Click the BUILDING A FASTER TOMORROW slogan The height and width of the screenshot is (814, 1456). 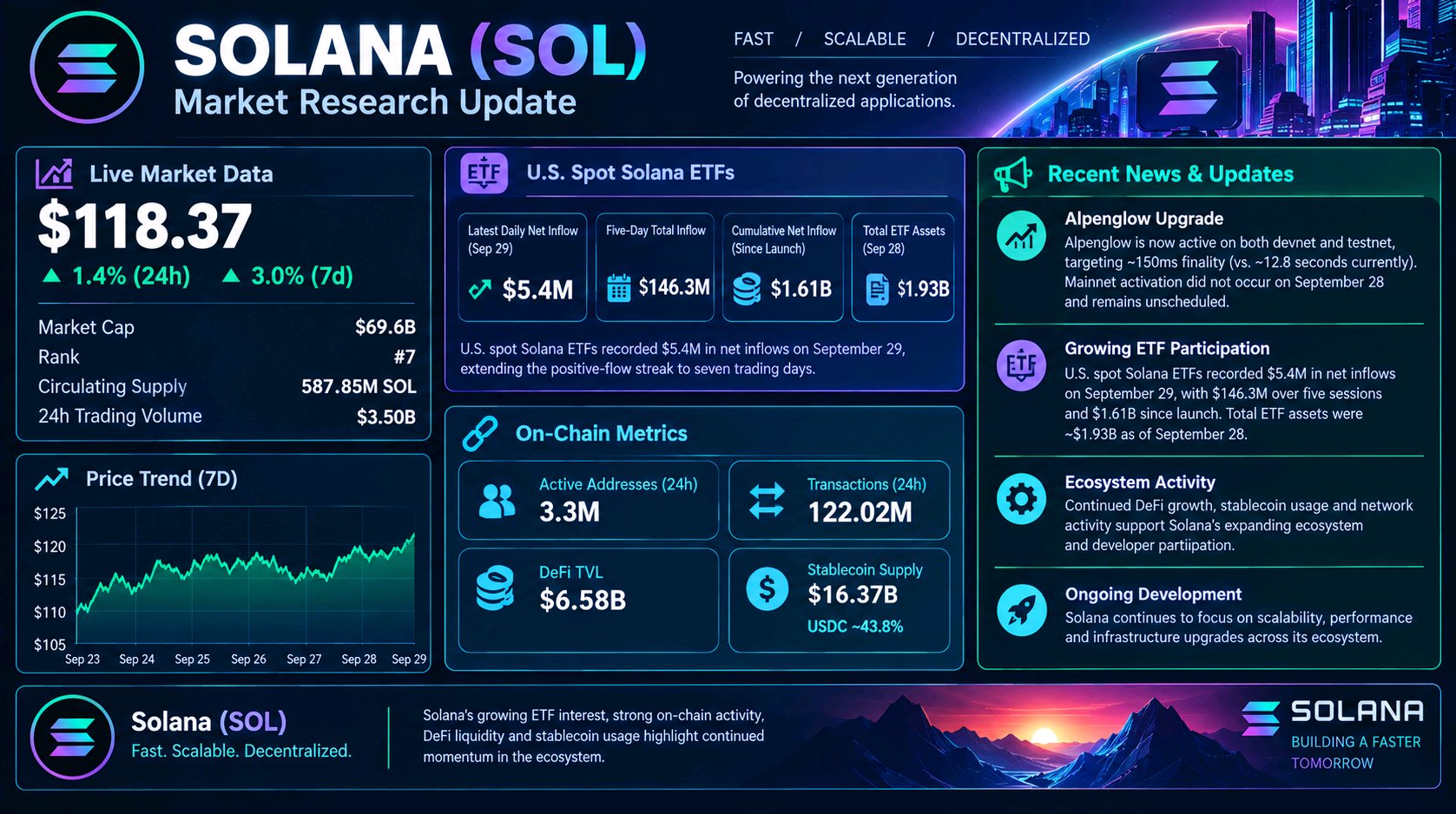(x=1356, y=752)
